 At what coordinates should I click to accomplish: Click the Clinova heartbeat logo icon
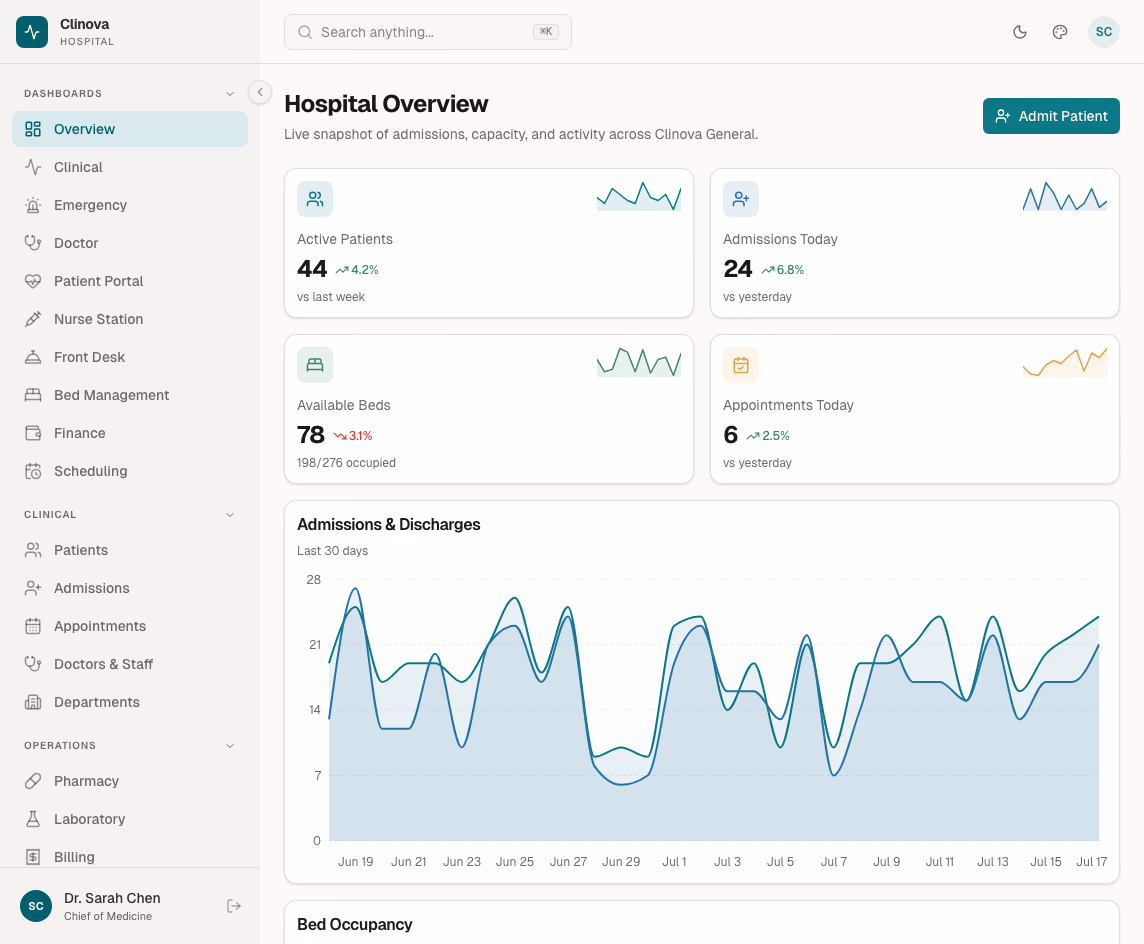tap(32, 32)
